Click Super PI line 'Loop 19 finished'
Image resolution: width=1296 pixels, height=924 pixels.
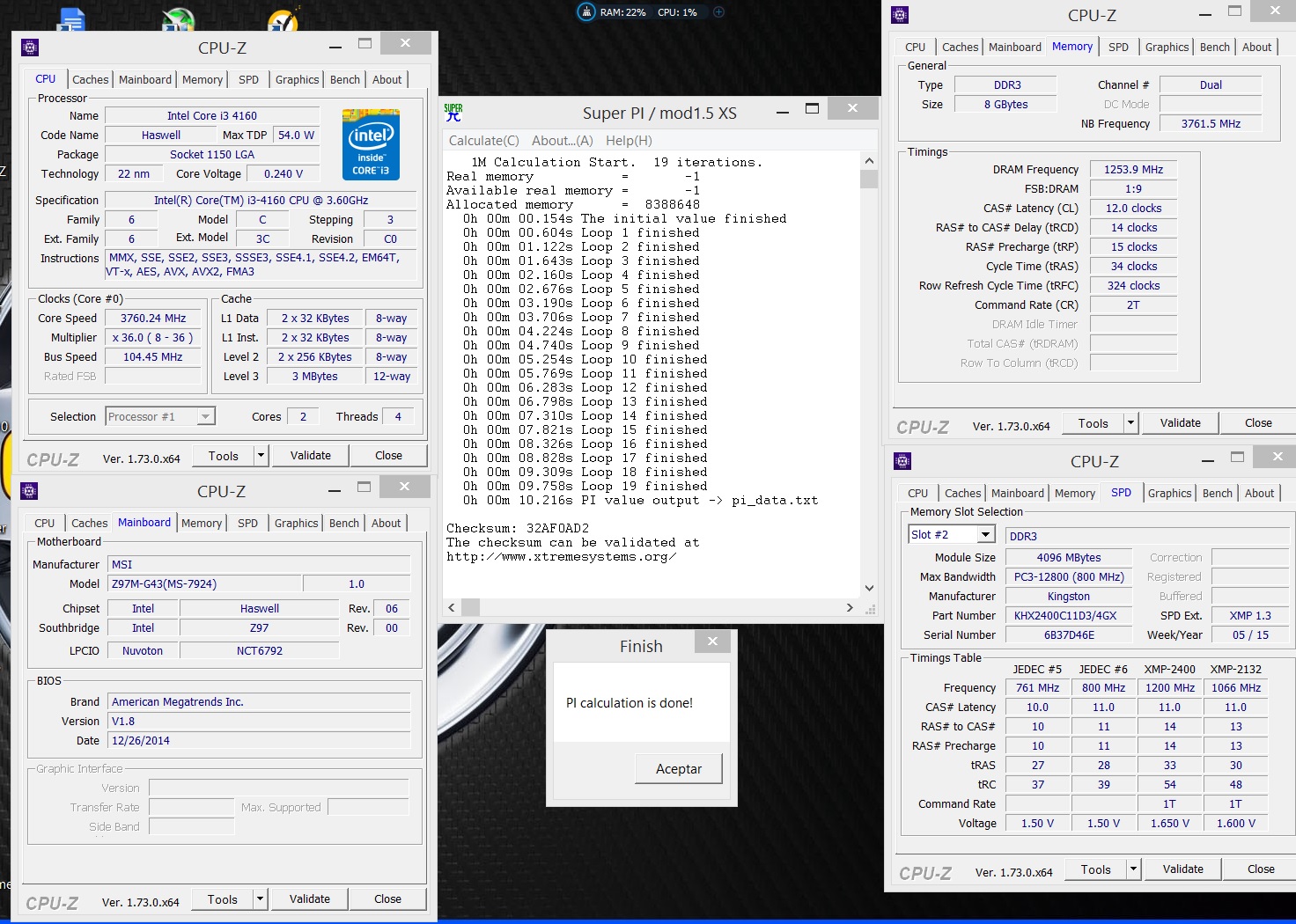pyautogui.click(x=585, y=487)
